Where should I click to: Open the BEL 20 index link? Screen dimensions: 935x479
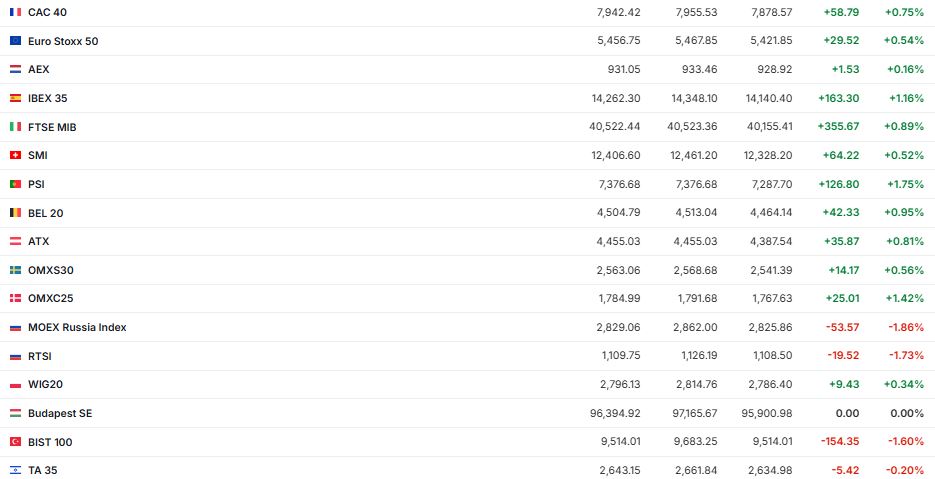point(45,213)
